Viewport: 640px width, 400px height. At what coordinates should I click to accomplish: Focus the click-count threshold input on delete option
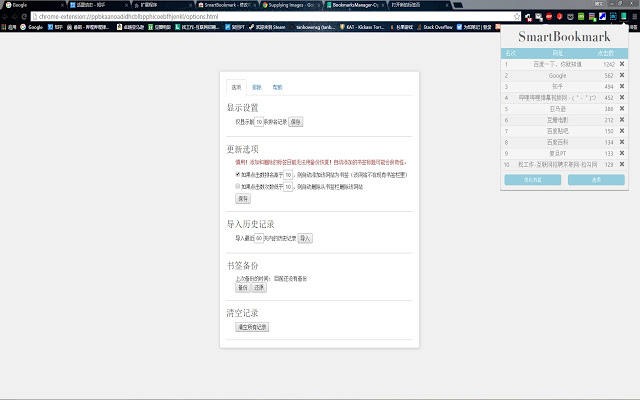[x=288, y=187]
